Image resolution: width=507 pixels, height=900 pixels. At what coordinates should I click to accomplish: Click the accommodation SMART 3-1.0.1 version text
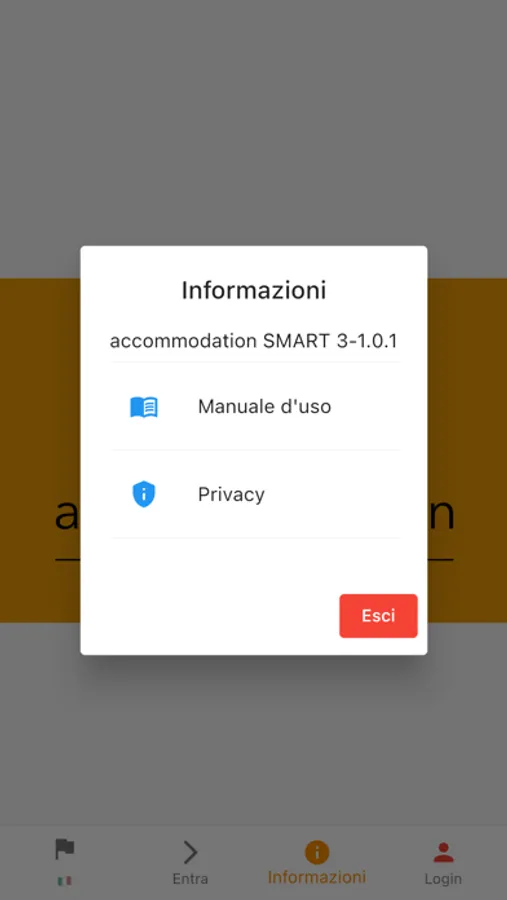(254, 341)
